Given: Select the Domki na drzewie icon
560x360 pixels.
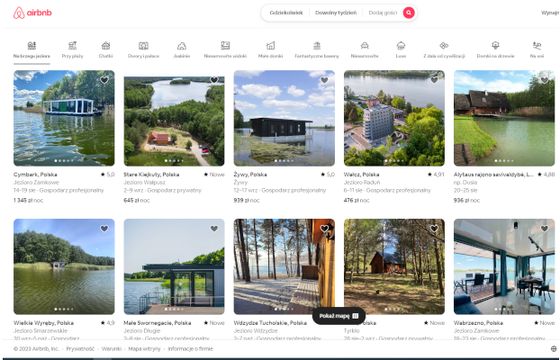Looking at the screenshot, I should tap(495, 45).
